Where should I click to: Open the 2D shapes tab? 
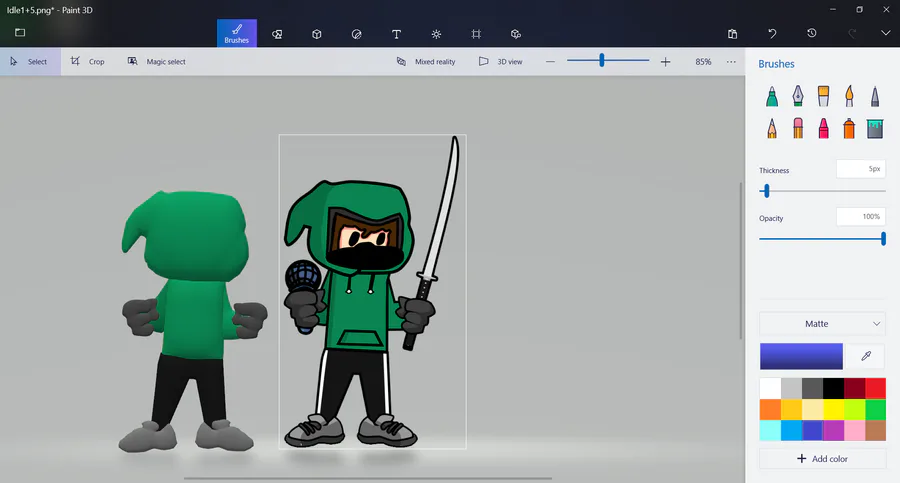point(277,34)
